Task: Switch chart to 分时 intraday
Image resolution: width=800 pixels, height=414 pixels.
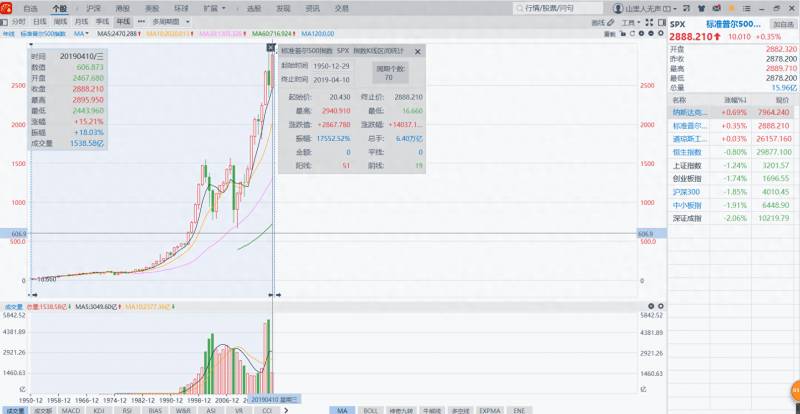Action: [18, 22]
